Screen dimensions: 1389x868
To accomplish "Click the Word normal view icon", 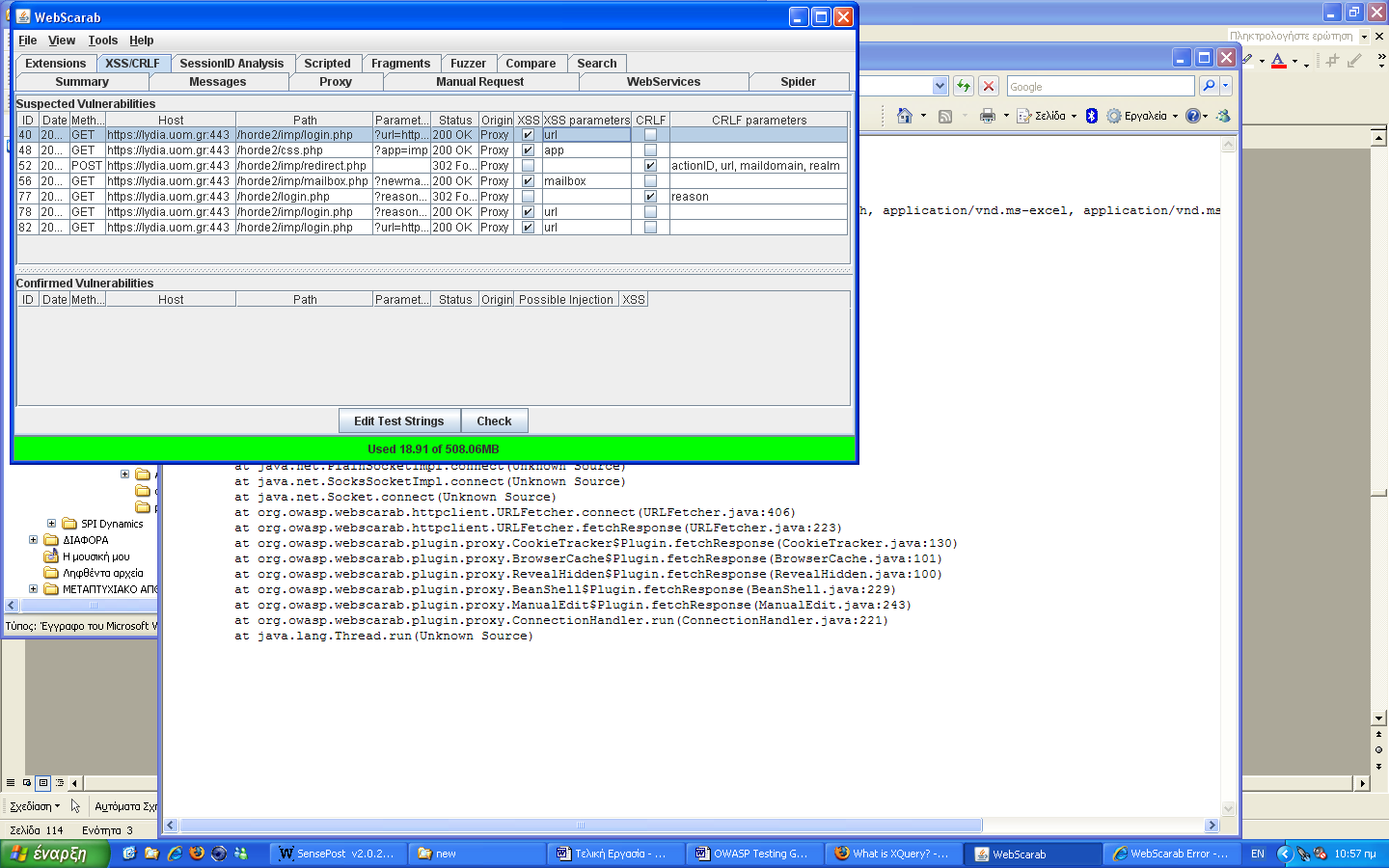I will 11,783.
